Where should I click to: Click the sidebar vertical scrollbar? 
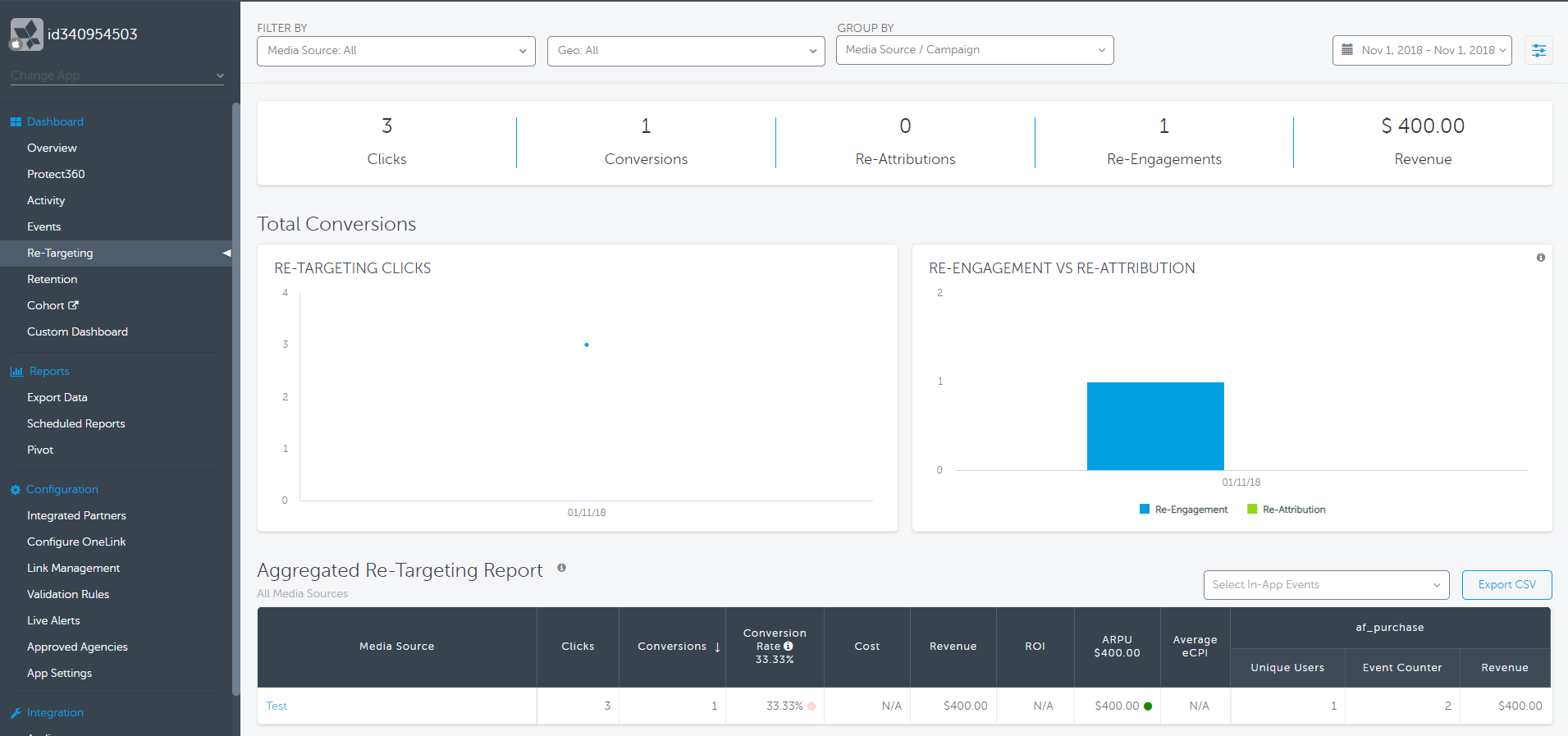tap(236, 398)
